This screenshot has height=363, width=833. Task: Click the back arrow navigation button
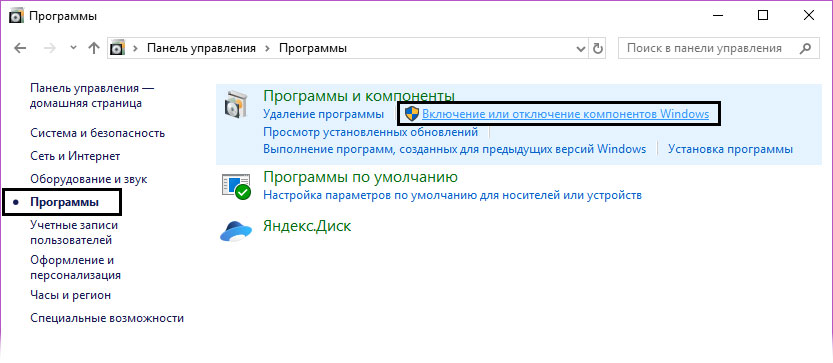click(20, 48)
